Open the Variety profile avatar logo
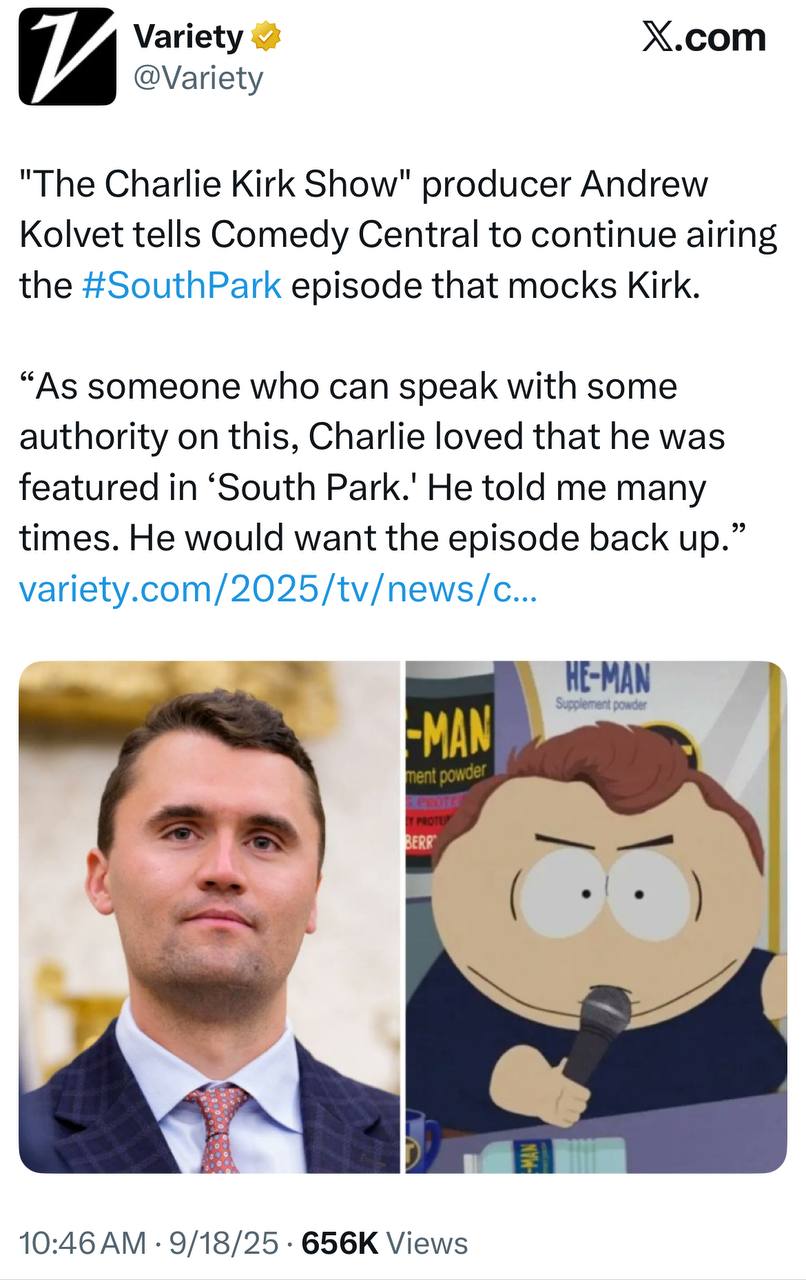Image resolution: width=806 pixels, height=1280 pixels. [68, 57]
